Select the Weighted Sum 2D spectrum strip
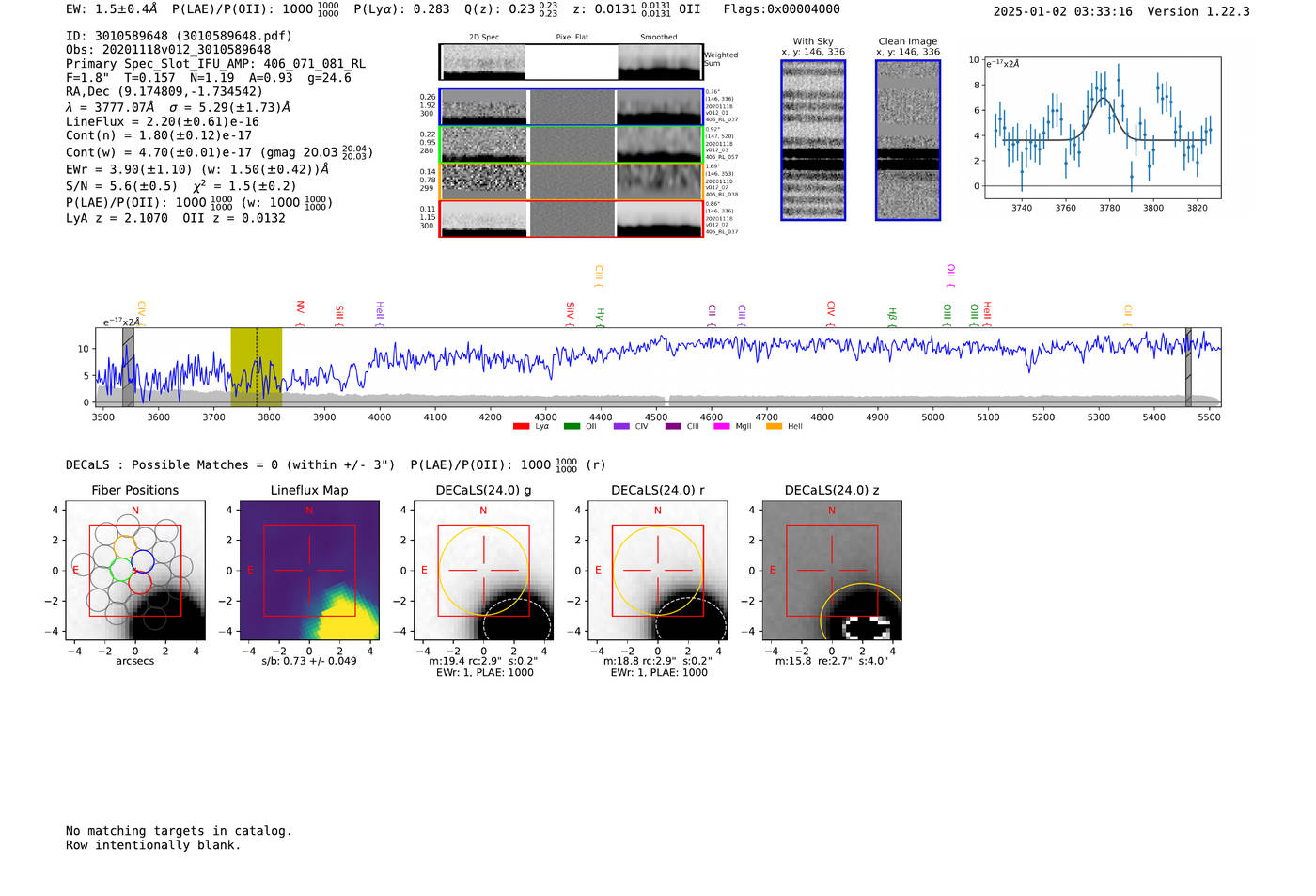 tap(572, 61)
